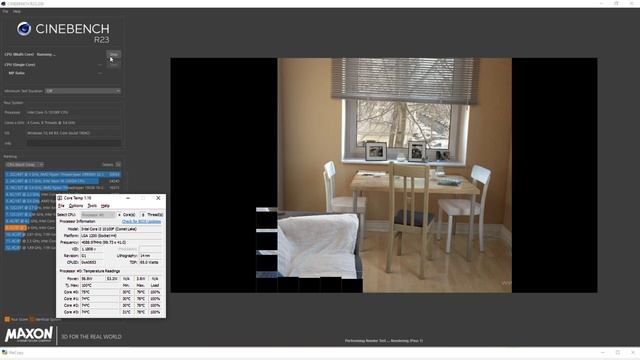Toggle the ranking Details checkbox

click(118, 164)
